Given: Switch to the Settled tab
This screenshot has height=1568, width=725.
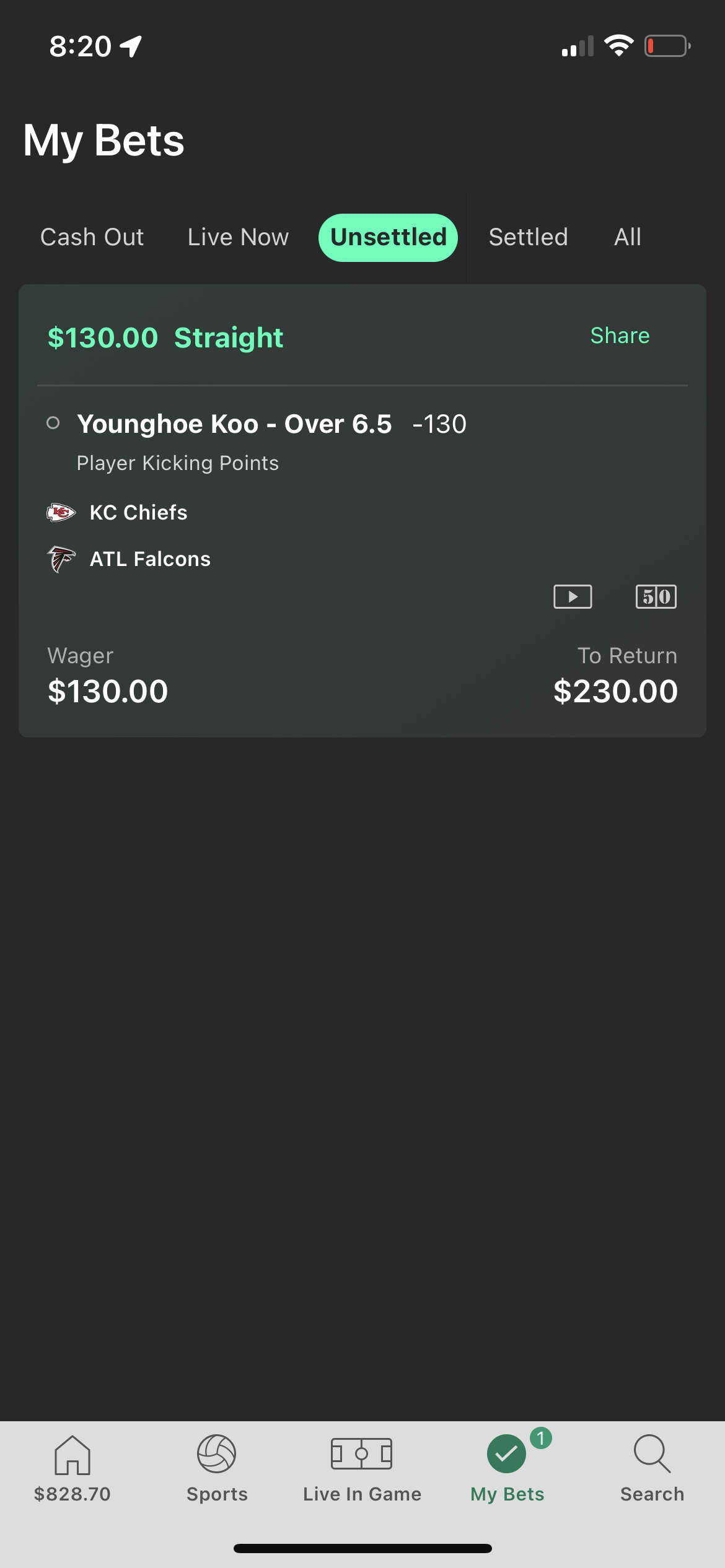Looking at the screenshot, I should click(529, 237).
